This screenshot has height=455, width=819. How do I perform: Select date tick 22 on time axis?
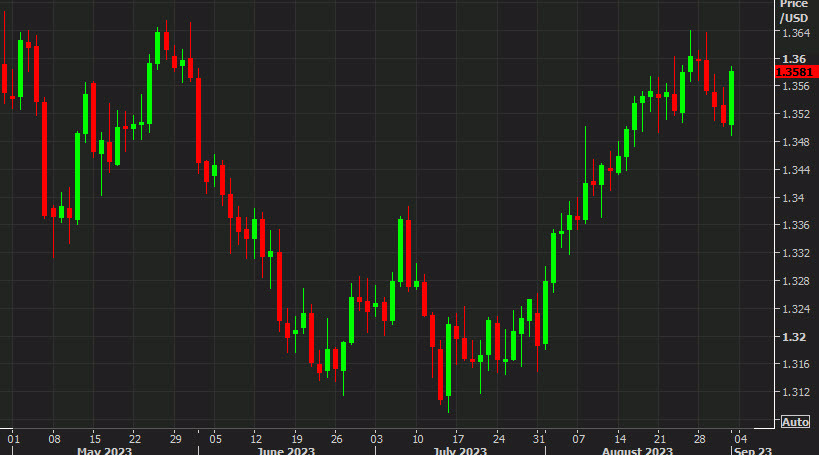pyautogui.click(x=135, y=439)
